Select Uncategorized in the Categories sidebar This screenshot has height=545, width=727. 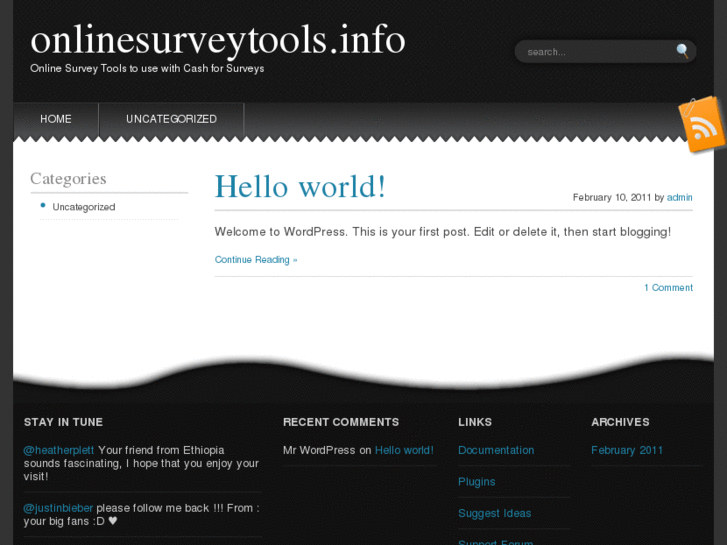click(x=83, y=207)
